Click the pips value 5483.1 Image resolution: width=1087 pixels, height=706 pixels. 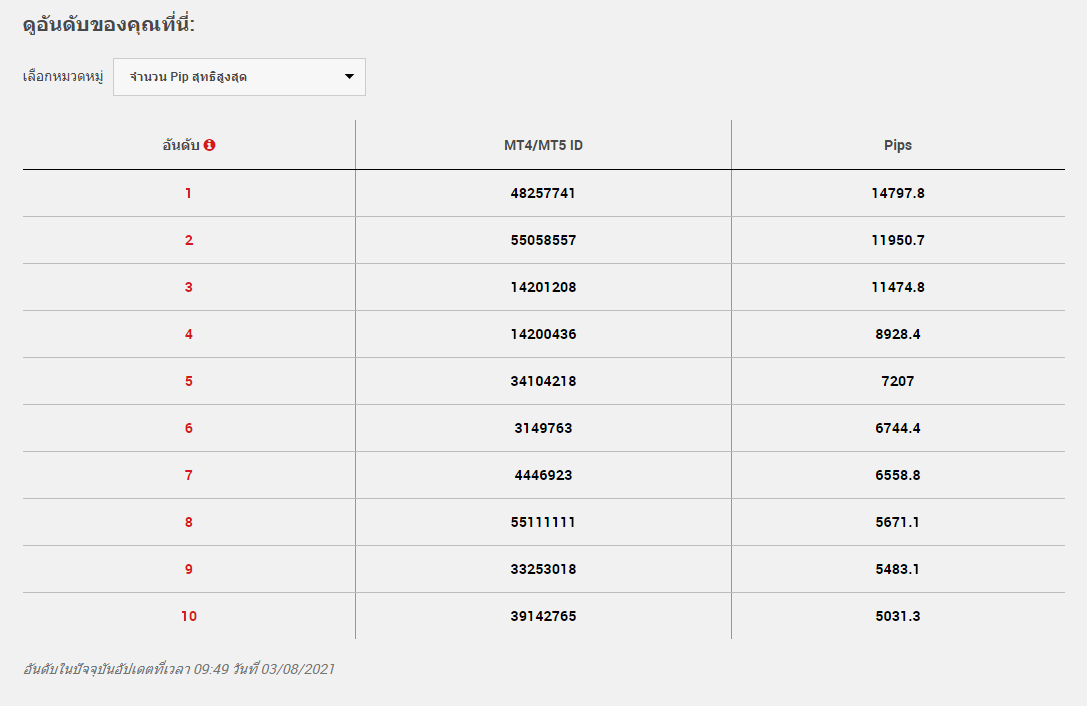(898, 569)
